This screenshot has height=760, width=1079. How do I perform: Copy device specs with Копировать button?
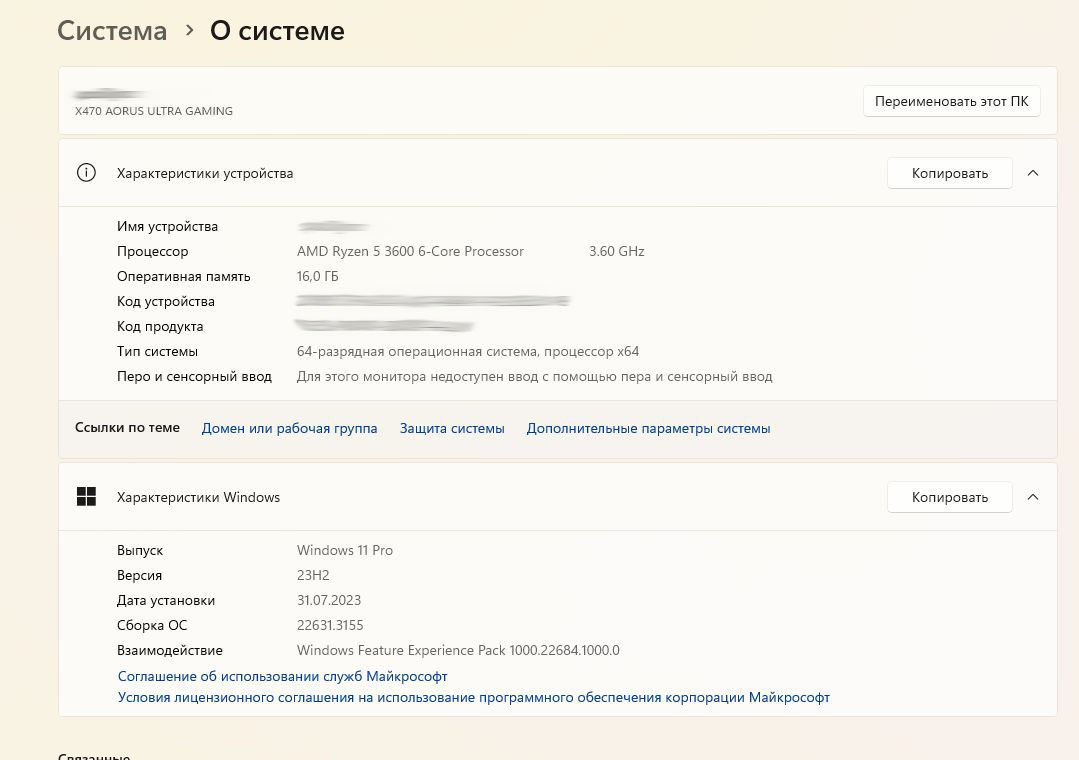949,173
